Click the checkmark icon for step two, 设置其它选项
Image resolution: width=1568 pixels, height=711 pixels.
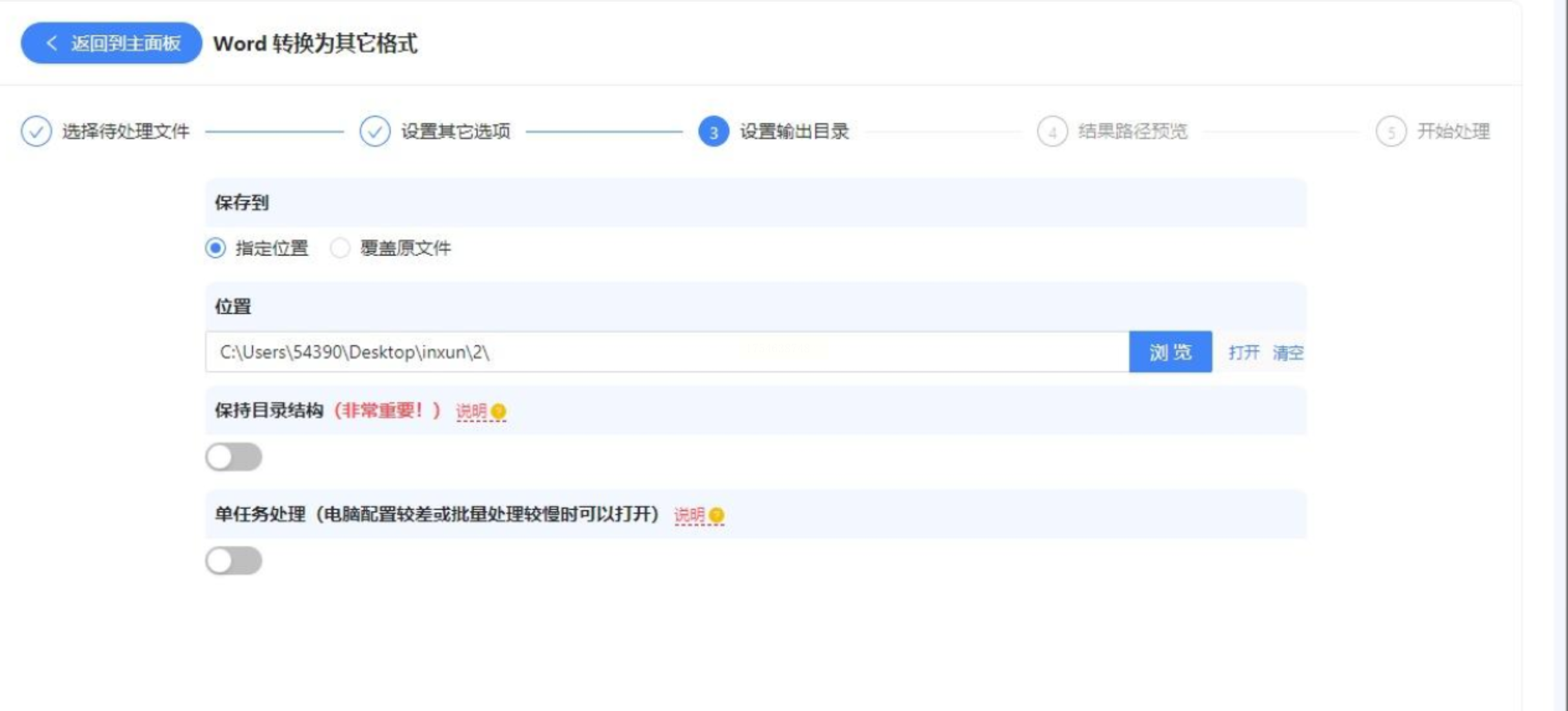click(375, 132)
